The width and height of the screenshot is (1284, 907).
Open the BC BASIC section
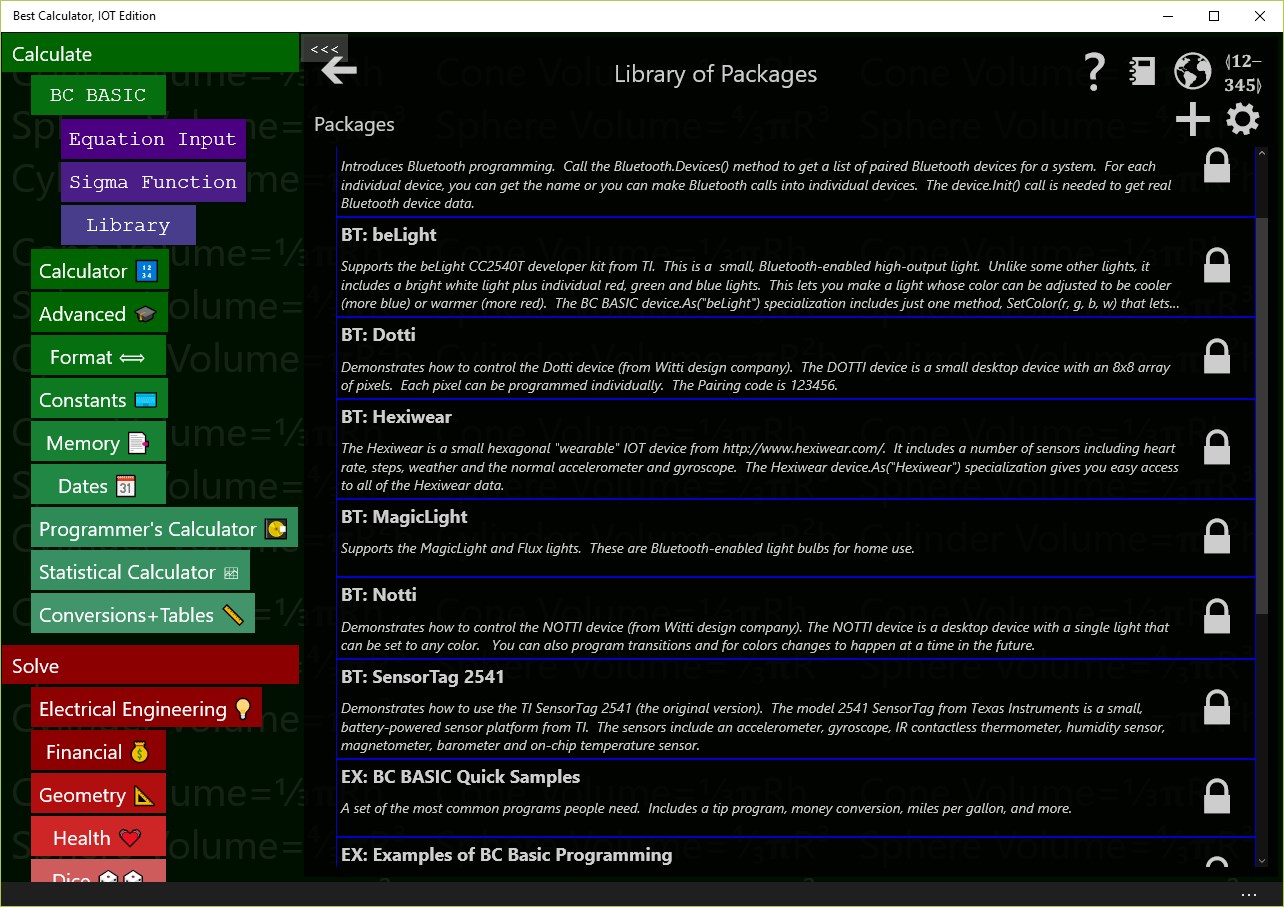tap(98, 95)
